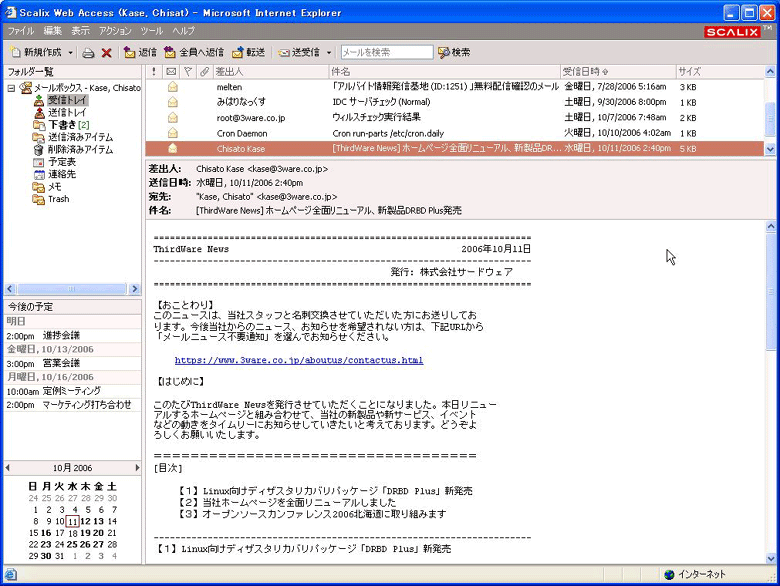This screenshot has height=586, width=780.
Task: Delete message using red X icon
Action: 106,53
